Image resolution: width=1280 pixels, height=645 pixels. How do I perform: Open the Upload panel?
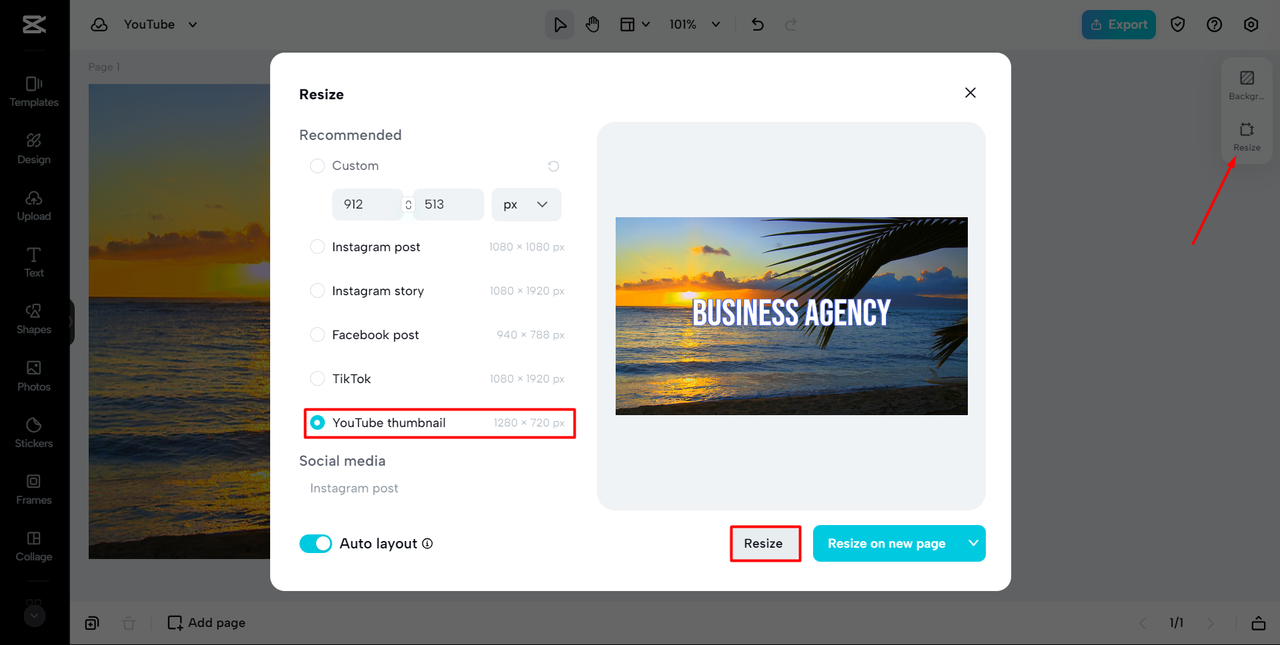click(x=34, y=205)
